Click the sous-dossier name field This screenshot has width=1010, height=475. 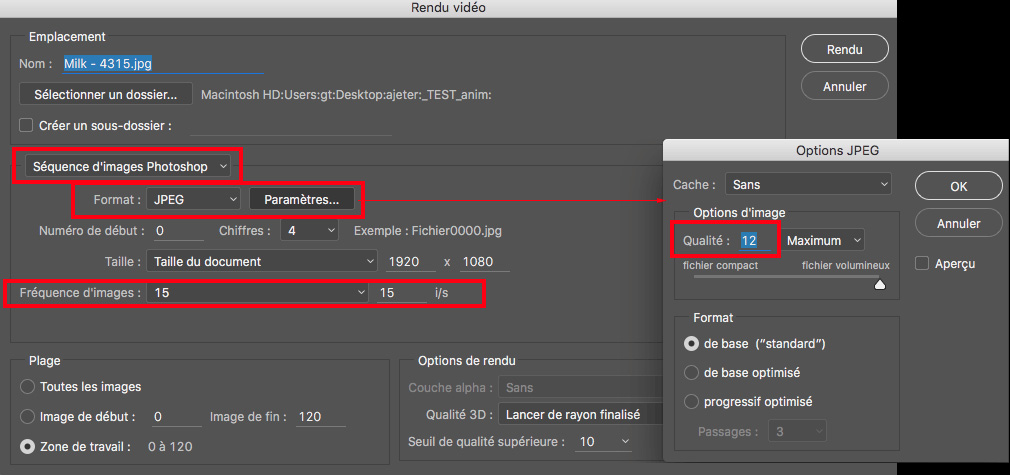click(291, 126)
